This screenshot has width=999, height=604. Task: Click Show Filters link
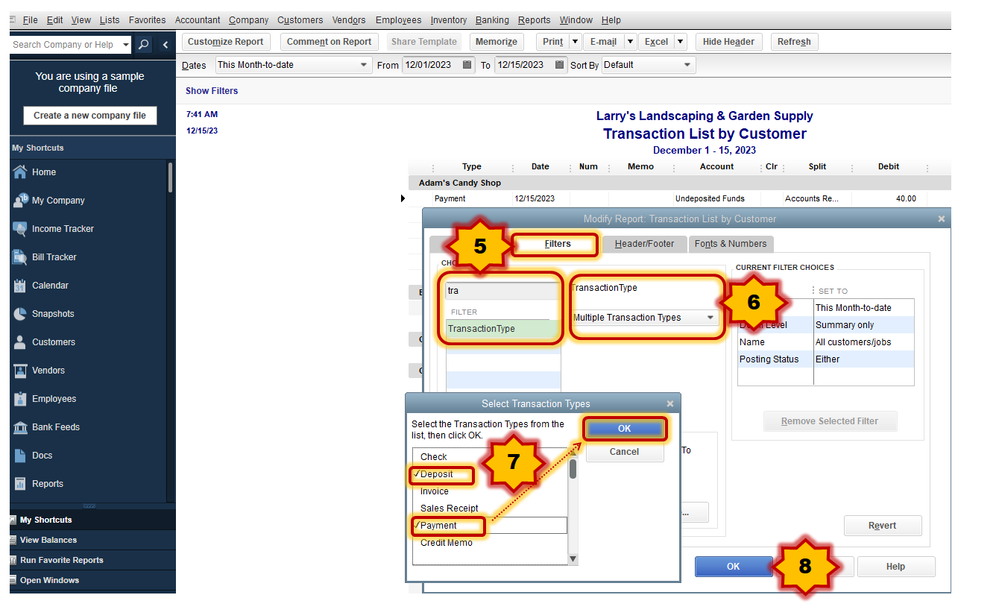[x=212, y=91]
